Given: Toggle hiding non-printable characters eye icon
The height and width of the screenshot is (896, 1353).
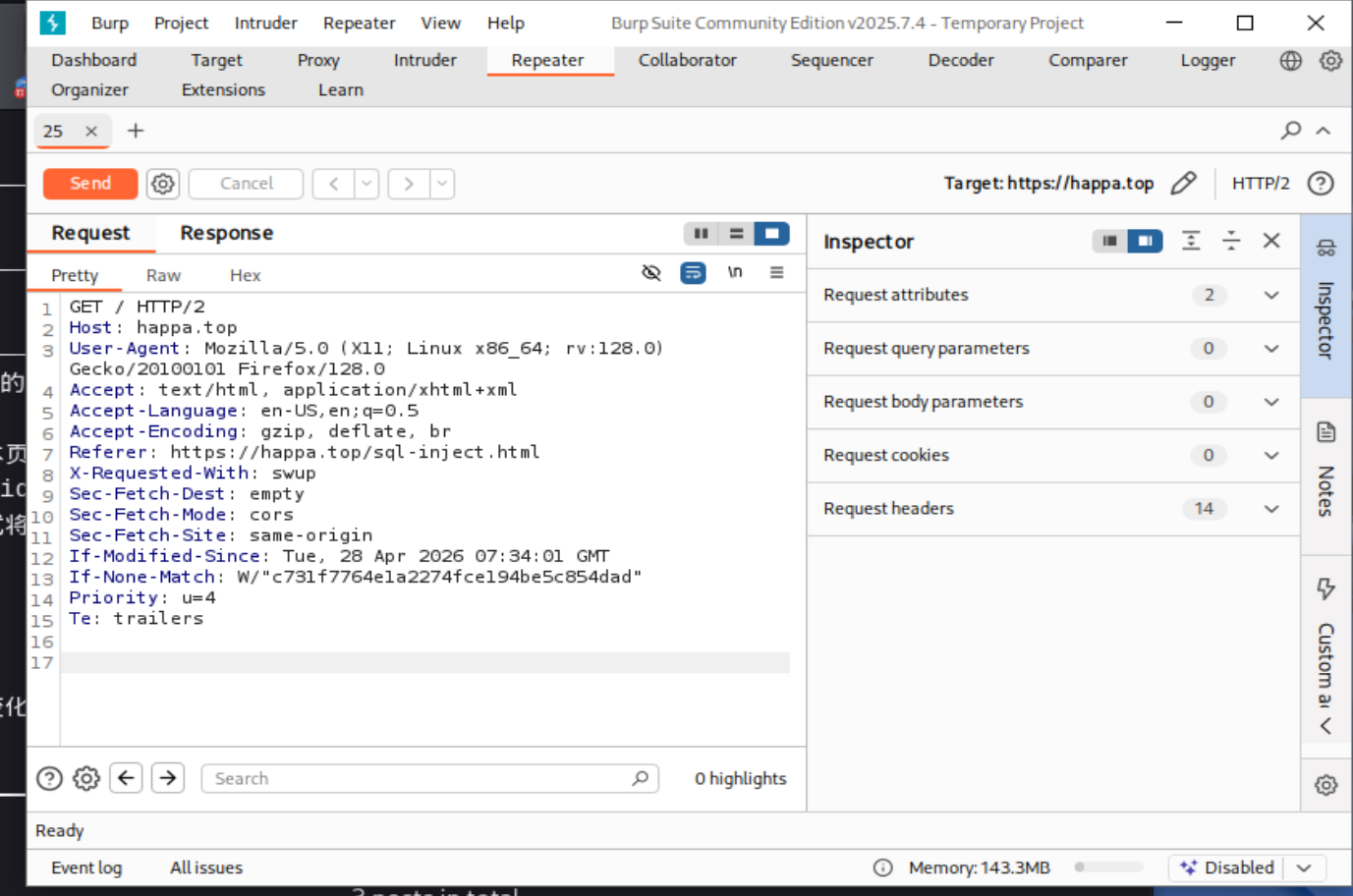Looking at the screenshot, I should pyautogui.click(x=651, y=273).
